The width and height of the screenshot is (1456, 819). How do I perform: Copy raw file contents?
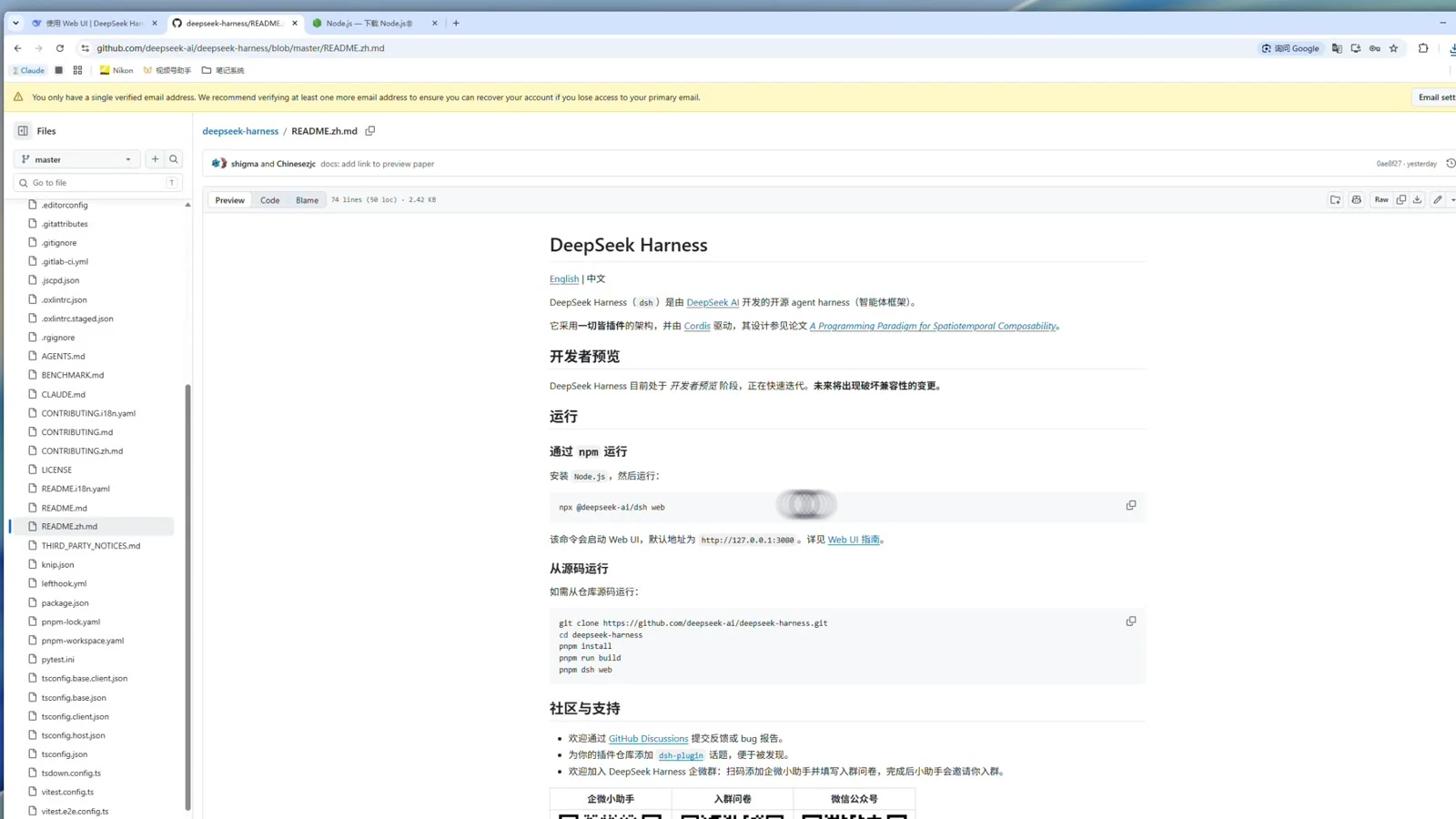1401,200
